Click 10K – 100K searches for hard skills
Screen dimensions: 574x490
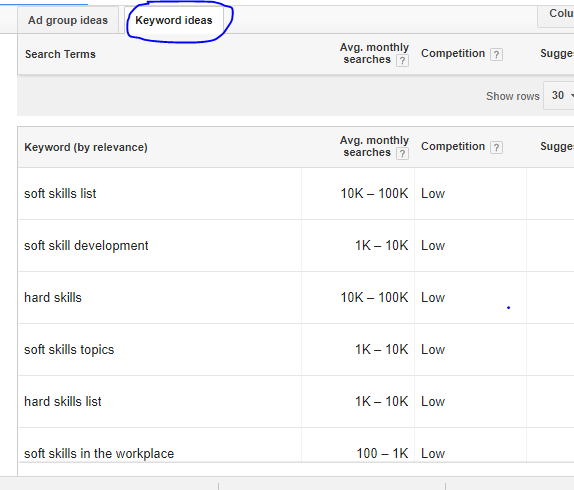(x=374, y=298)
